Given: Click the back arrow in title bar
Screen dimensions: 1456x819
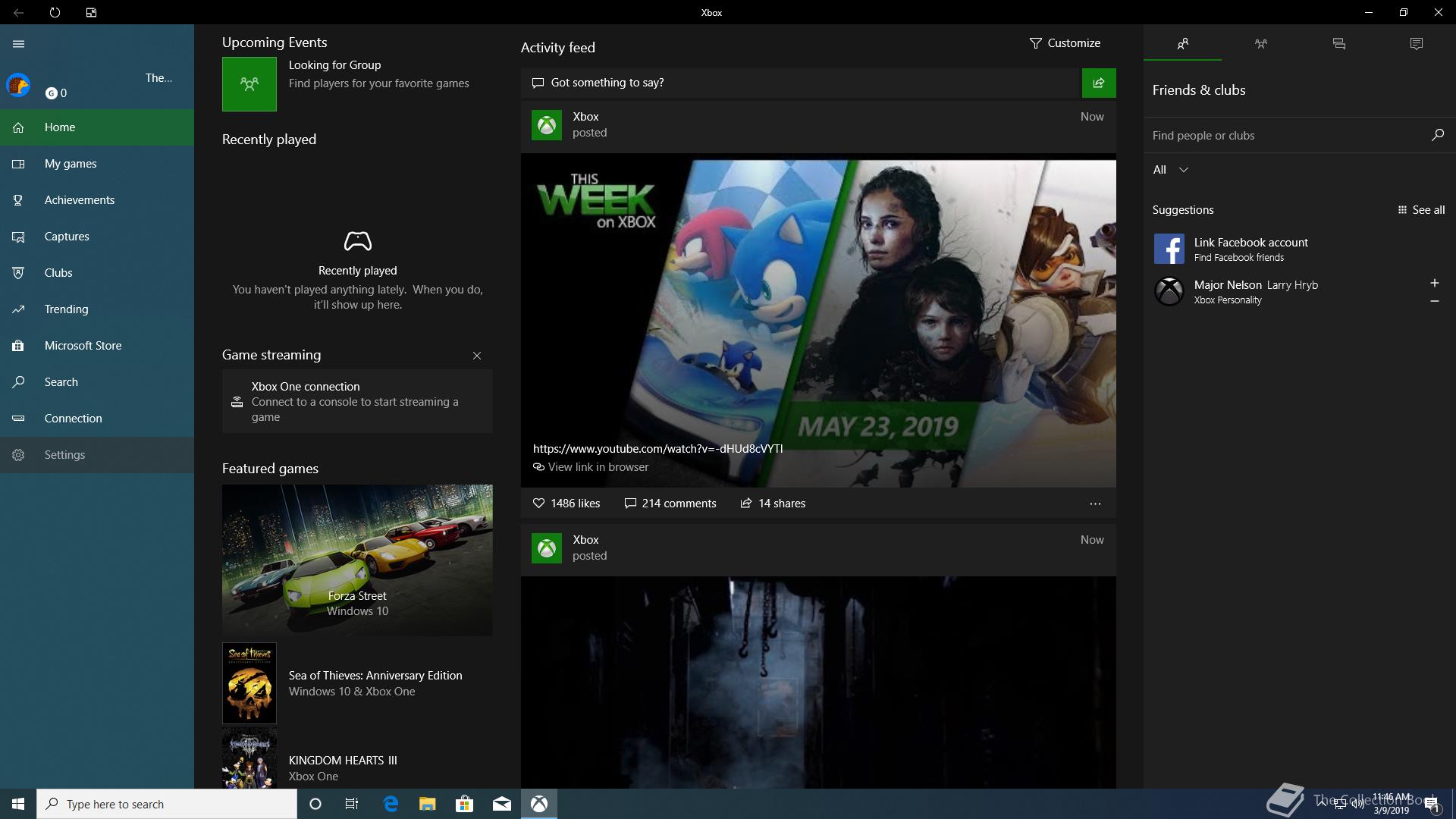Looking at the screenshot, I should click(x=18, y=12).
